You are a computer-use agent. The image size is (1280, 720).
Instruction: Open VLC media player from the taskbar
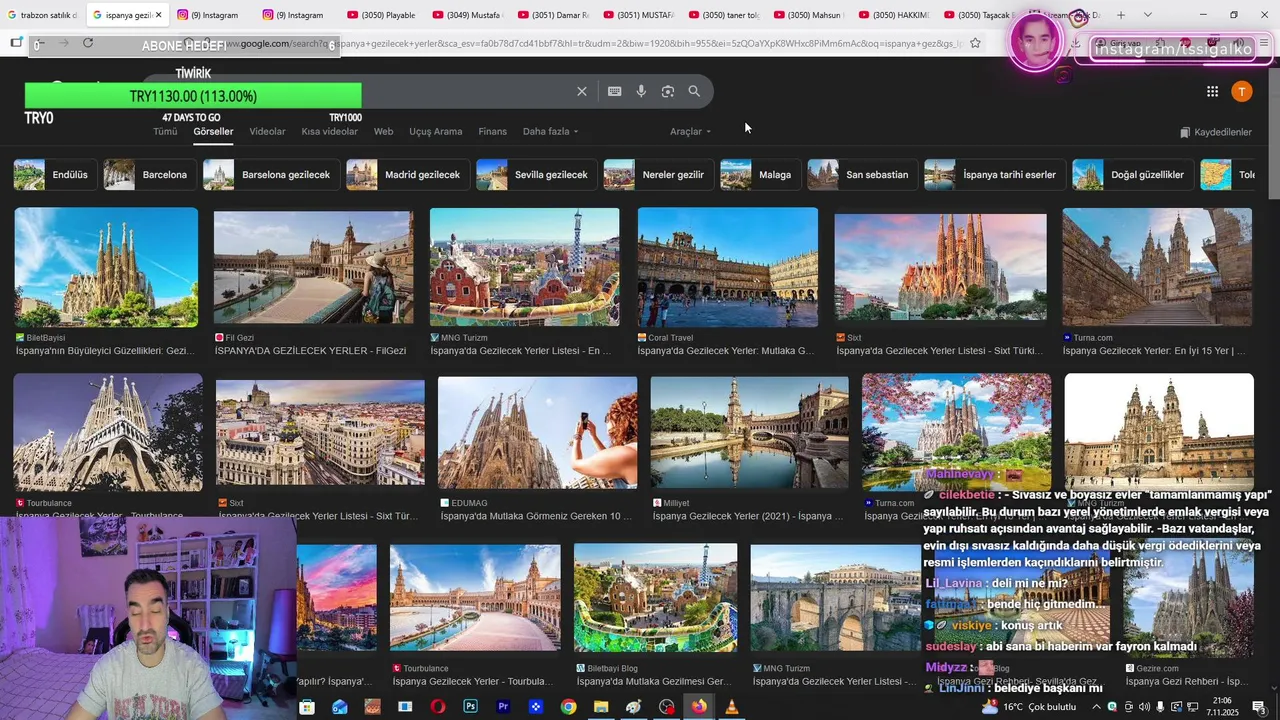coord(731,707)
